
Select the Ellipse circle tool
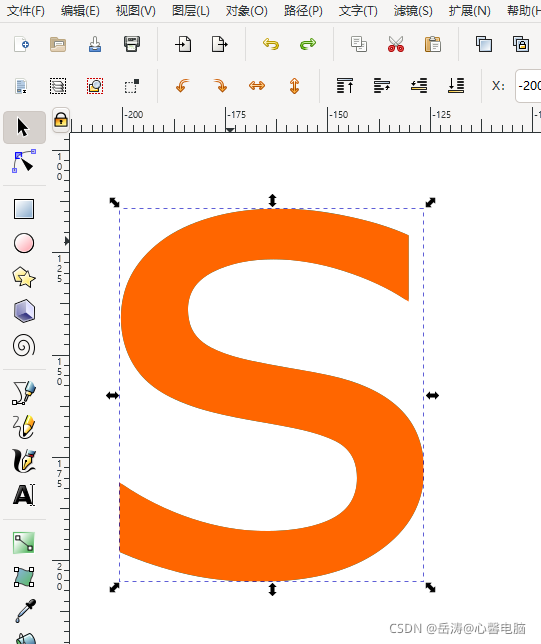click(x=24, y=243)
